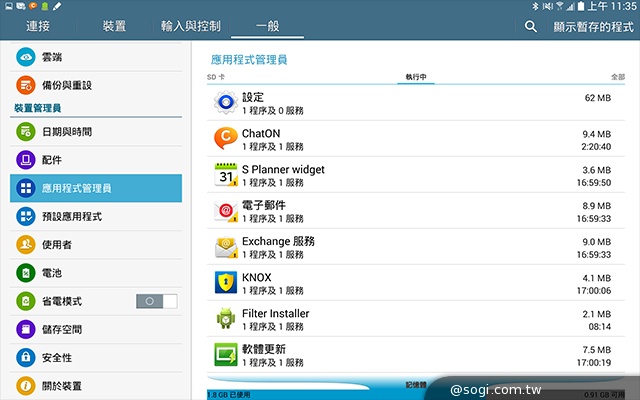Open the 關於裝置 info icon
640x400 pixels.
tap(26, 386)
